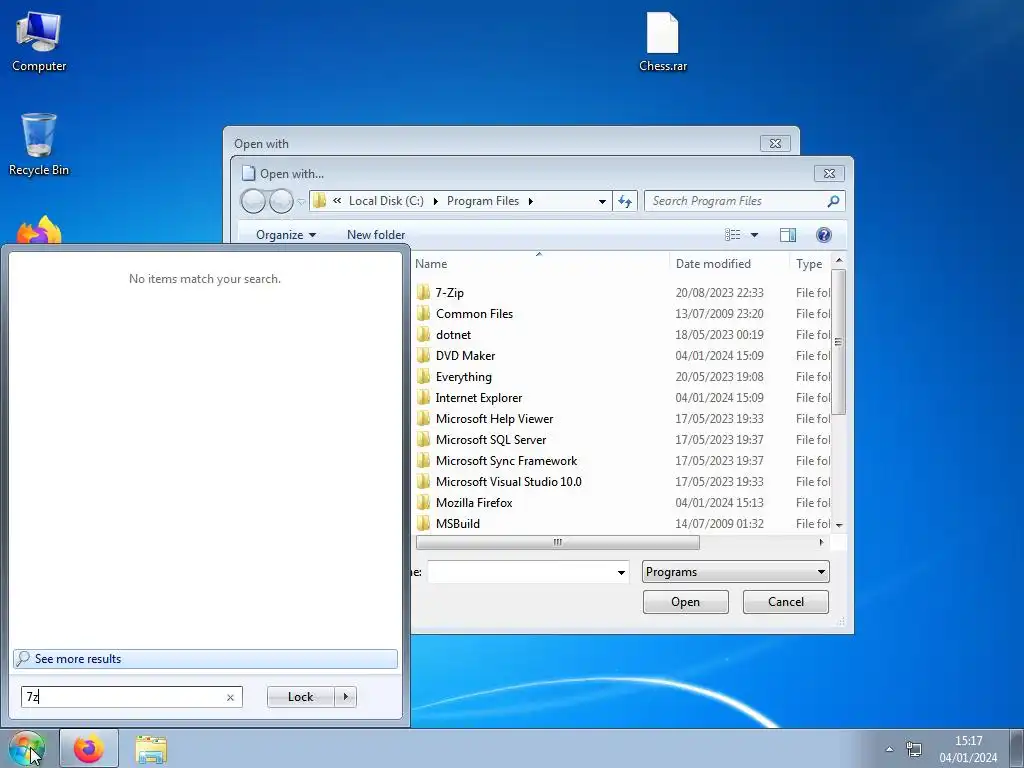Click the horizontal scrollbar thumb
The height and width of the screenshot is (768, 1024).
(558, 542)
